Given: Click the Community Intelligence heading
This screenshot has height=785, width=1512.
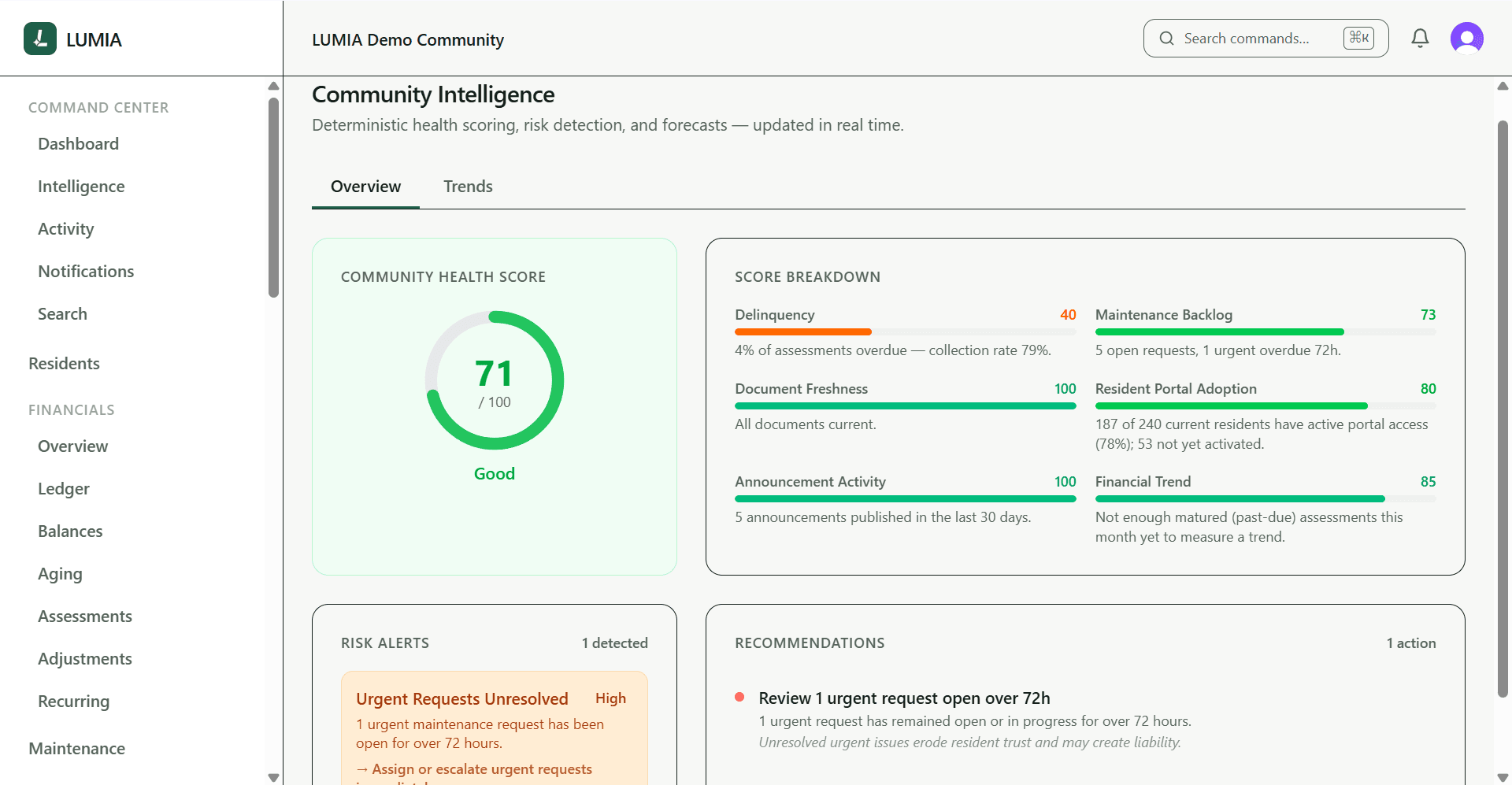Looking at the screenshot, I should point(433,94).
